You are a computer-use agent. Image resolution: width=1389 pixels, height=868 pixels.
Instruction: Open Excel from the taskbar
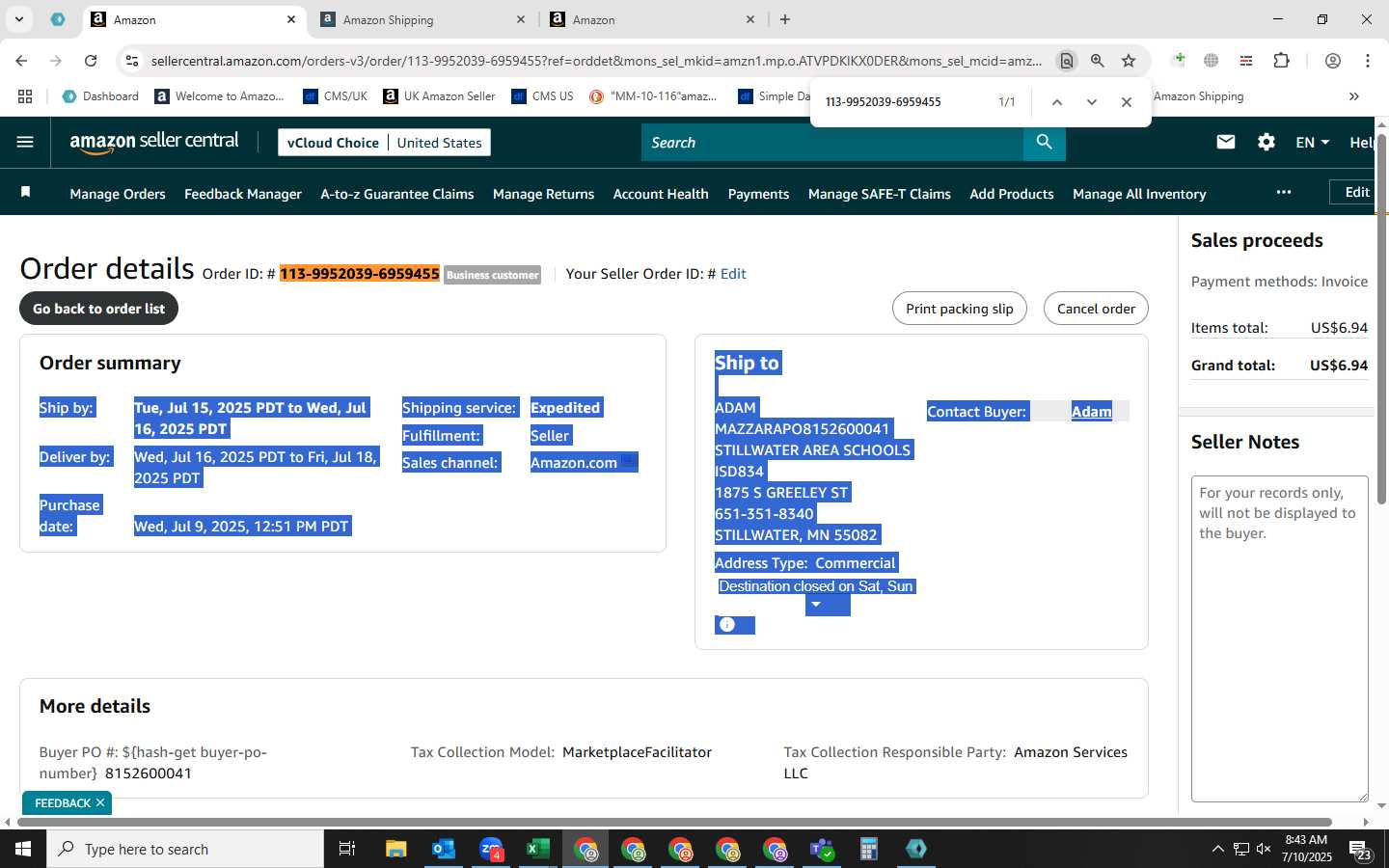(x=538, y=849)
